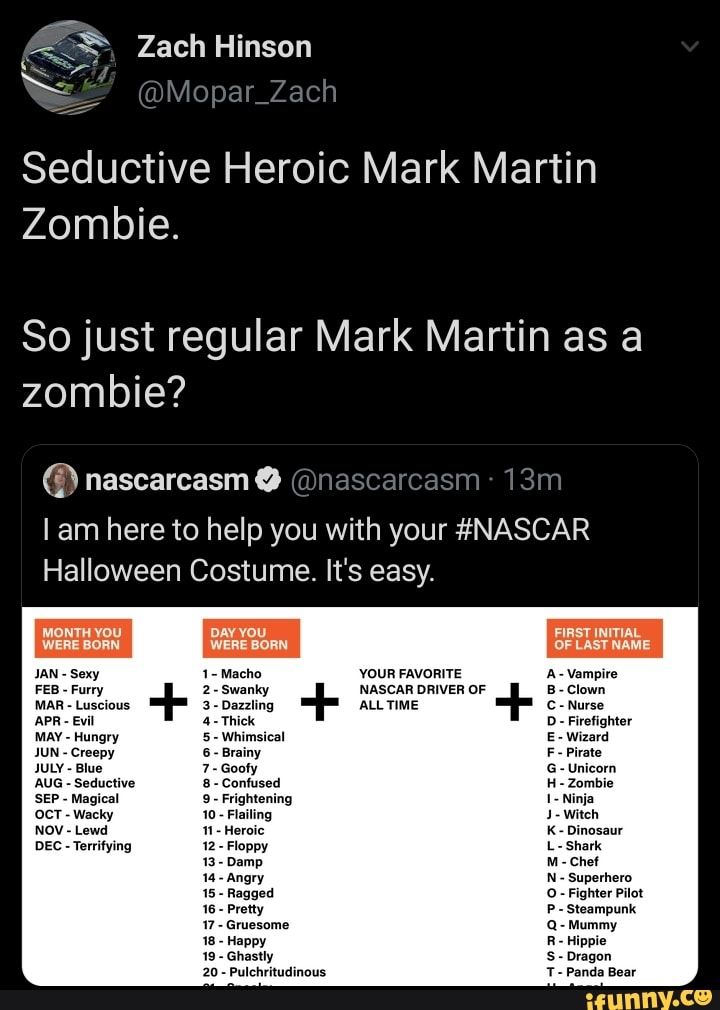Screen dimensions: 720x1010
Task: Toggle the FIRST INITIAL OF LAST NAME header
Action: pyautogui.click(x=606, y=638)
